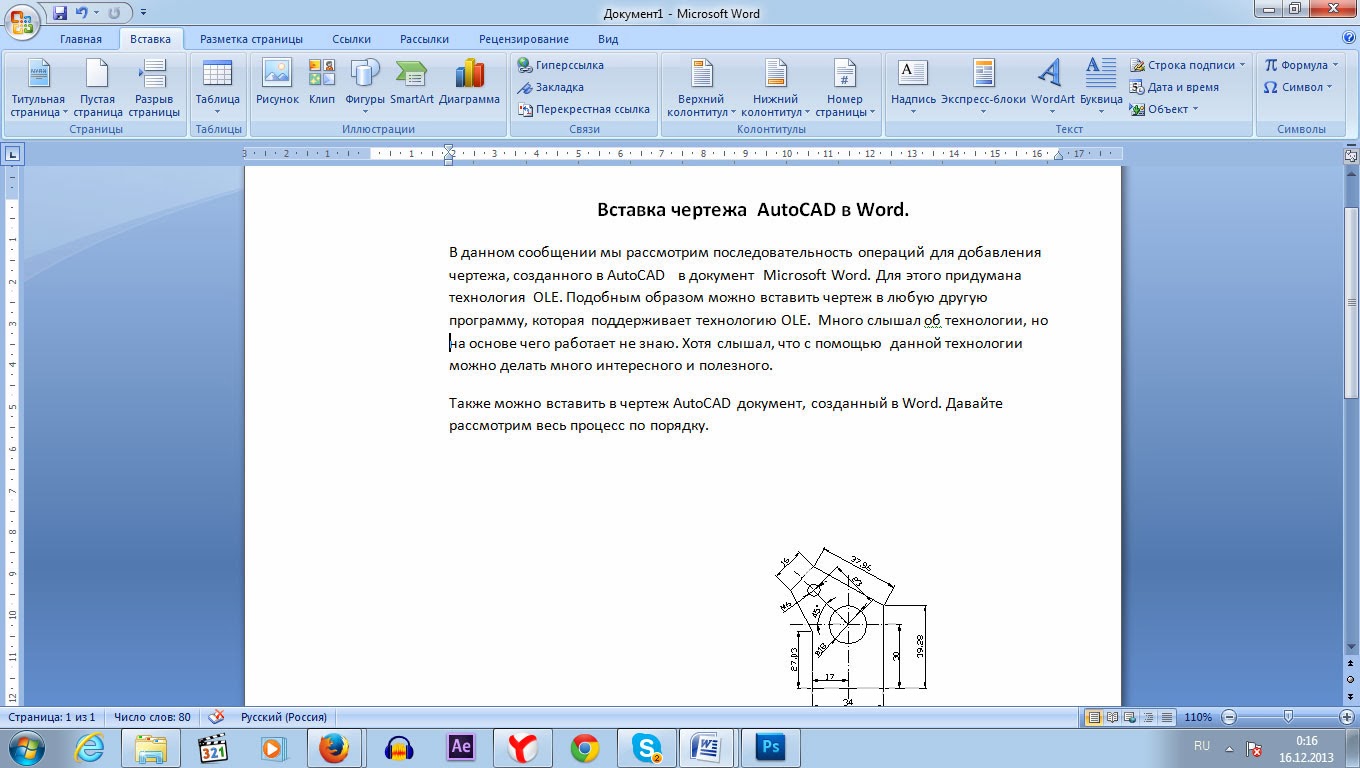Open Signature line (Строка подписи) dropdown
This screenshot has height=768, width=1360.
point(1189,65)
